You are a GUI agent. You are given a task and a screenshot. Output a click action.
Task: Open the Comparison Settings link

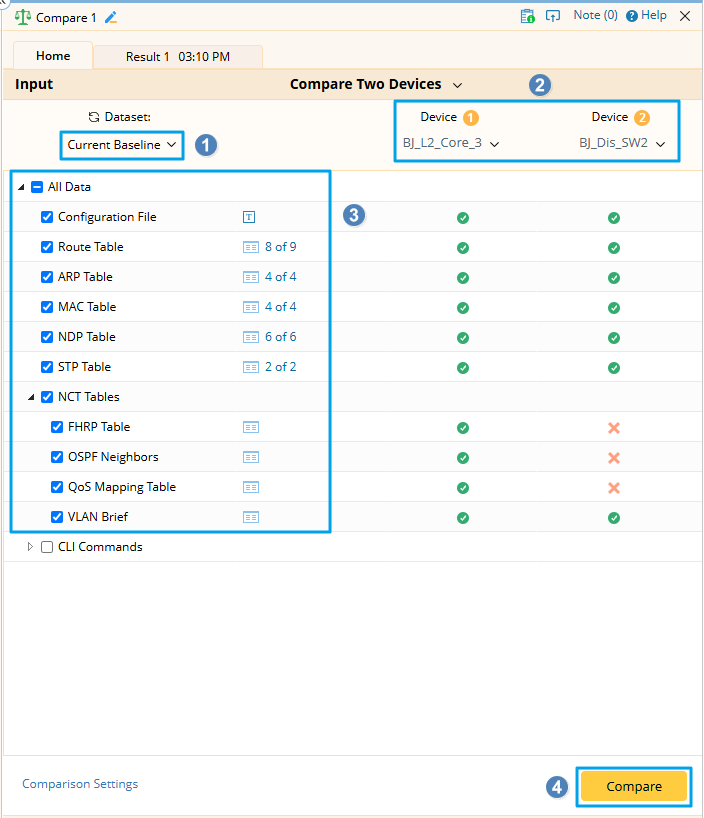point(80,784)
